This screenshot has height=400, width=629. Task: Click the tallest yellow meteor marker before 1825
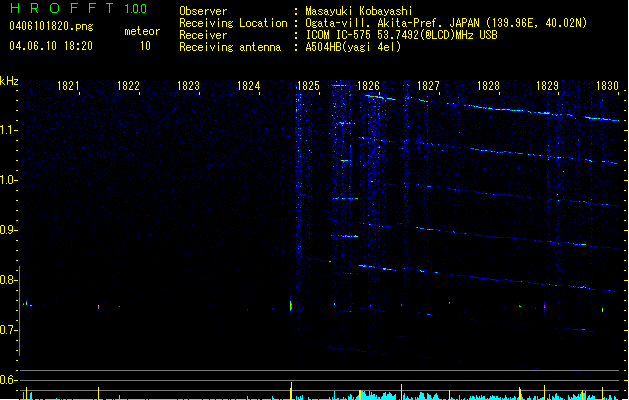[x=291, y=391]
